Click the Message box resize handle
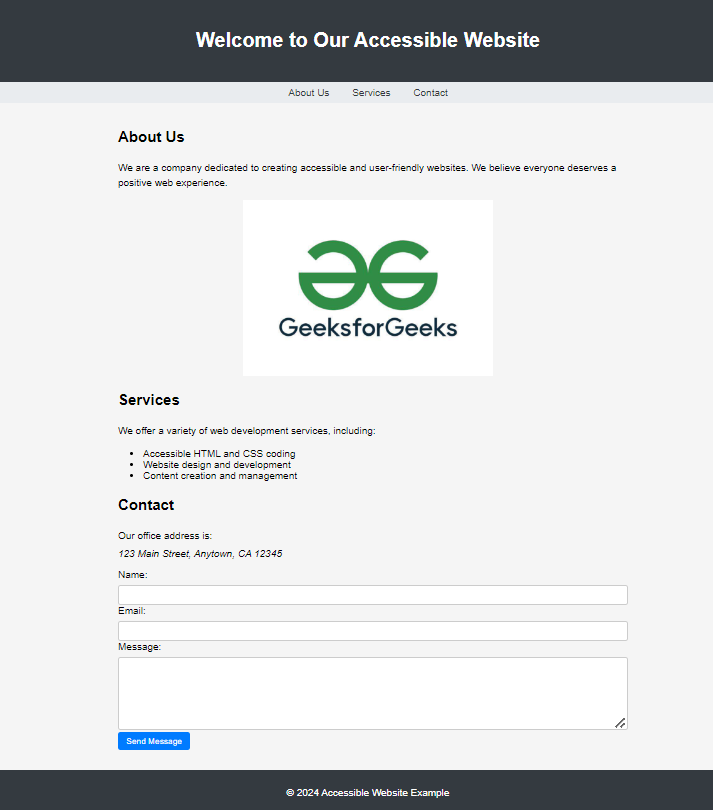The width and height of the screenshot is (713, 810). (x=620, y=723)
